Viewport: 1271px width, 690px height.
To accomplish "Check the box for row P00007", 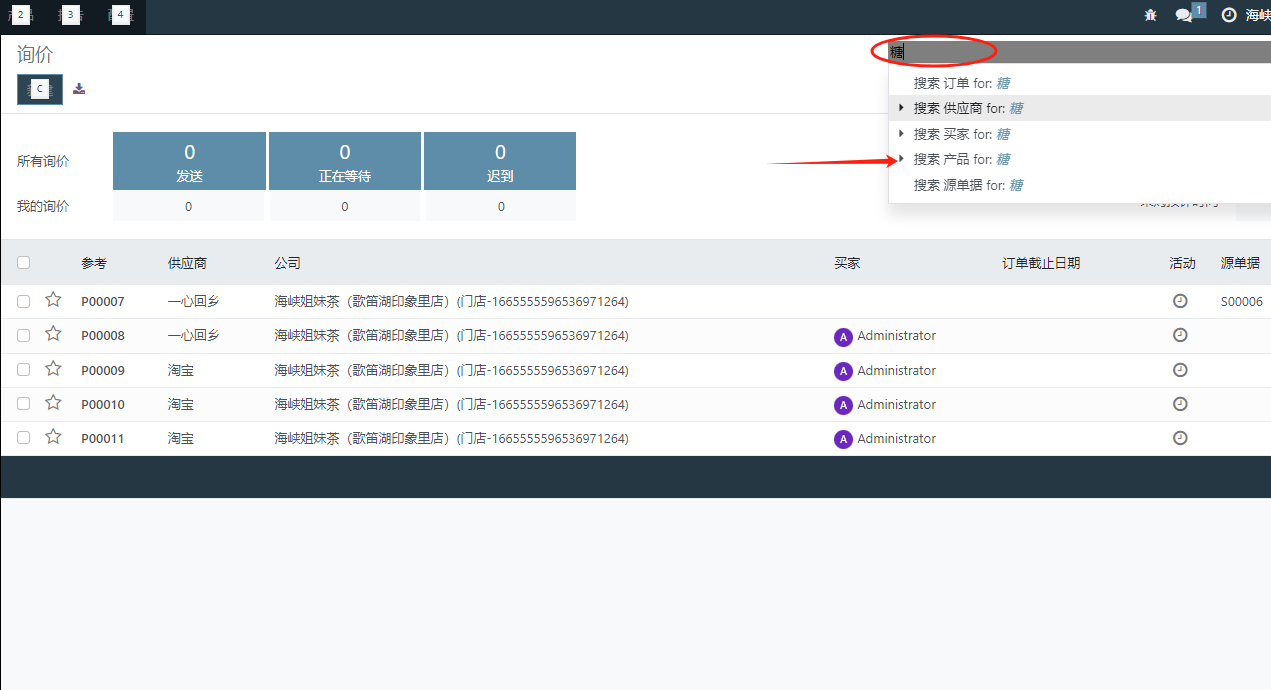I will pos(24,301).
